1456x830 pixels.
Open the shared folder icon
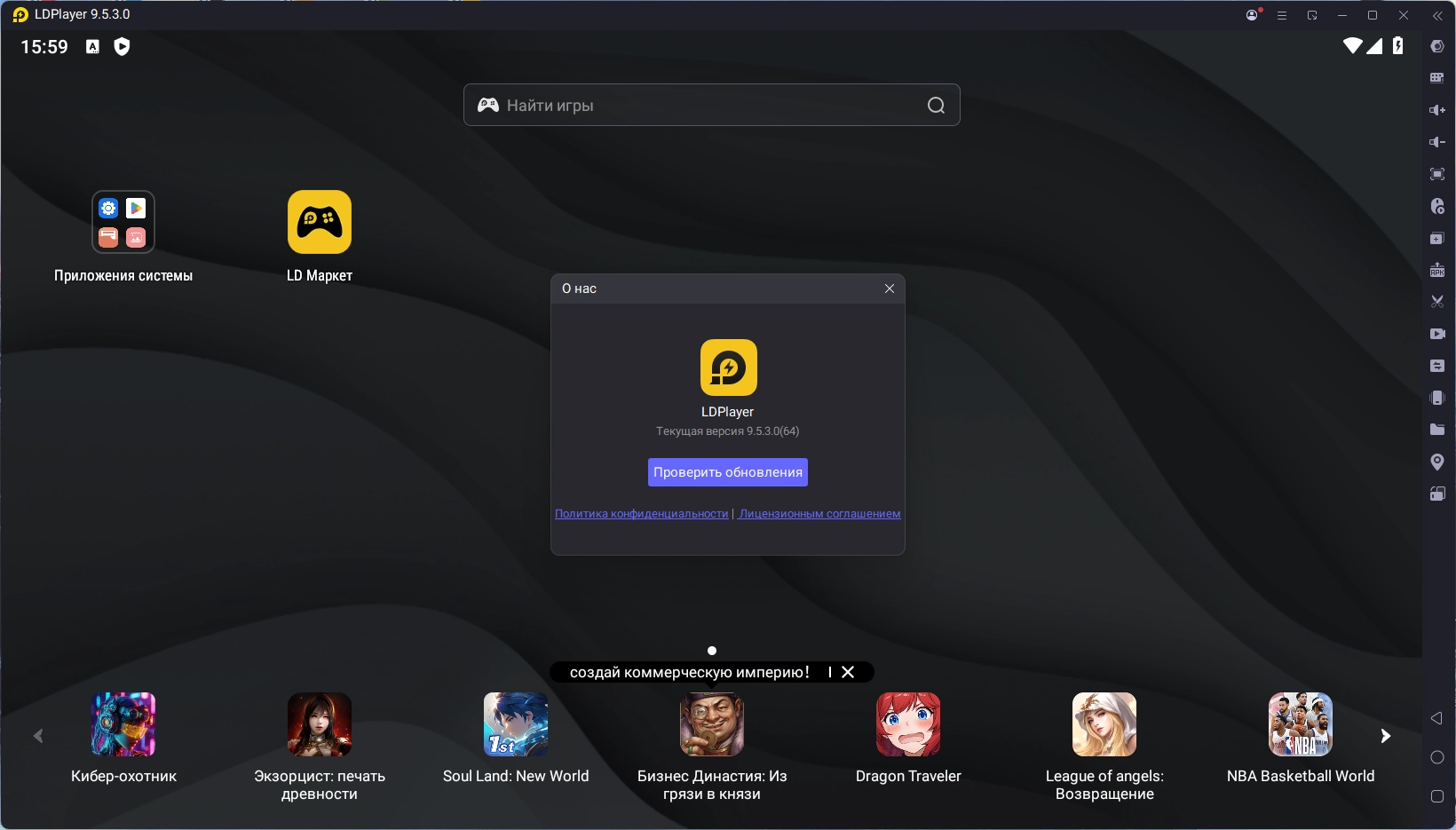[1437, 430]
